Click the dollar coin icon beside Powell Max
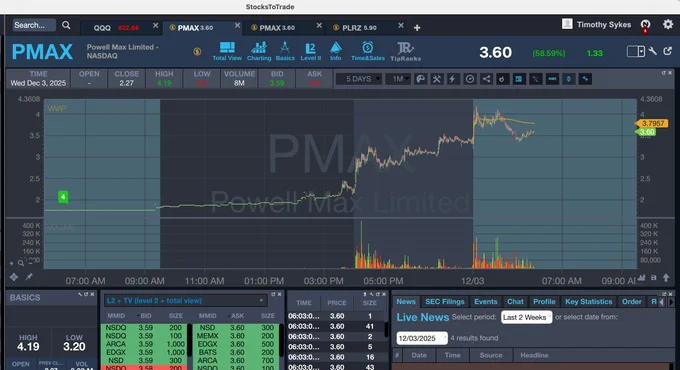The image size is (680, 370). (197, 52)
